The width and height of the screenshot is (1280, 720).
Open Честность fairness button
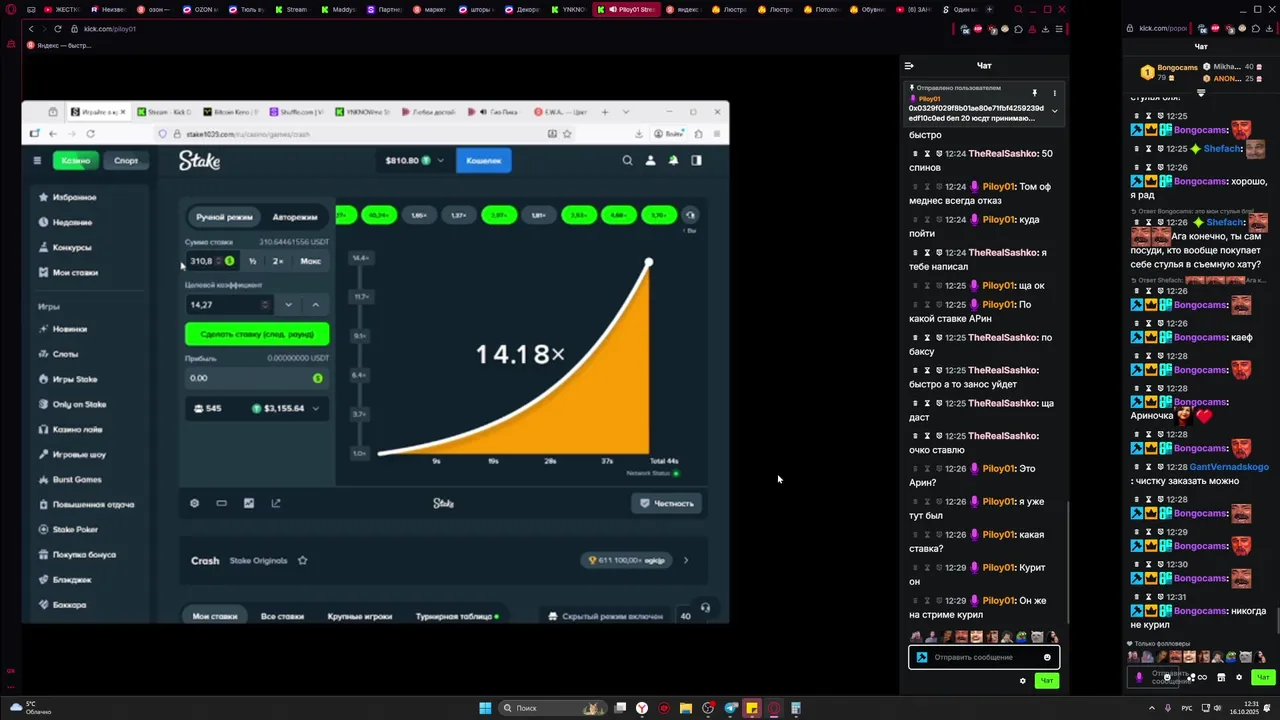[666, 503]
